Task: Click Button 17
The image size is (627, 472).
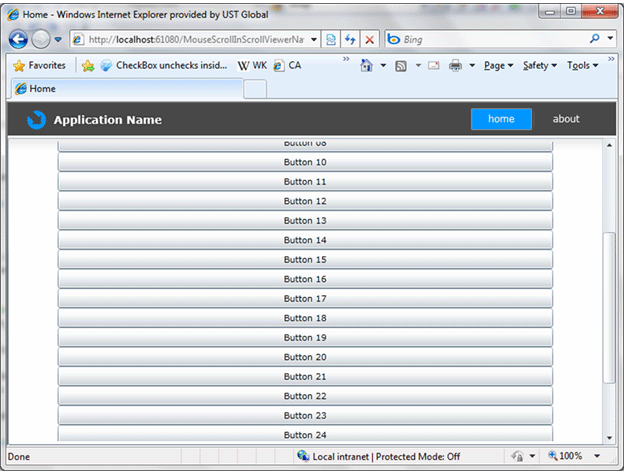Action: pyautogui.click(x=305, y=298)
